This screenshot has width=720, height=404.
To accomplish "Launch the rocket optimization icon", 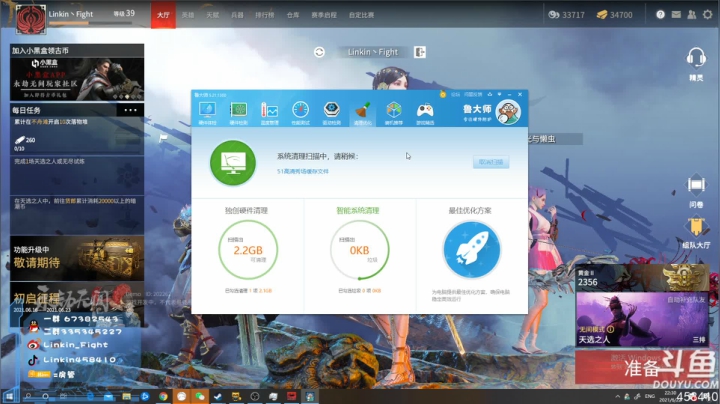I will click(x=472, y=250).
